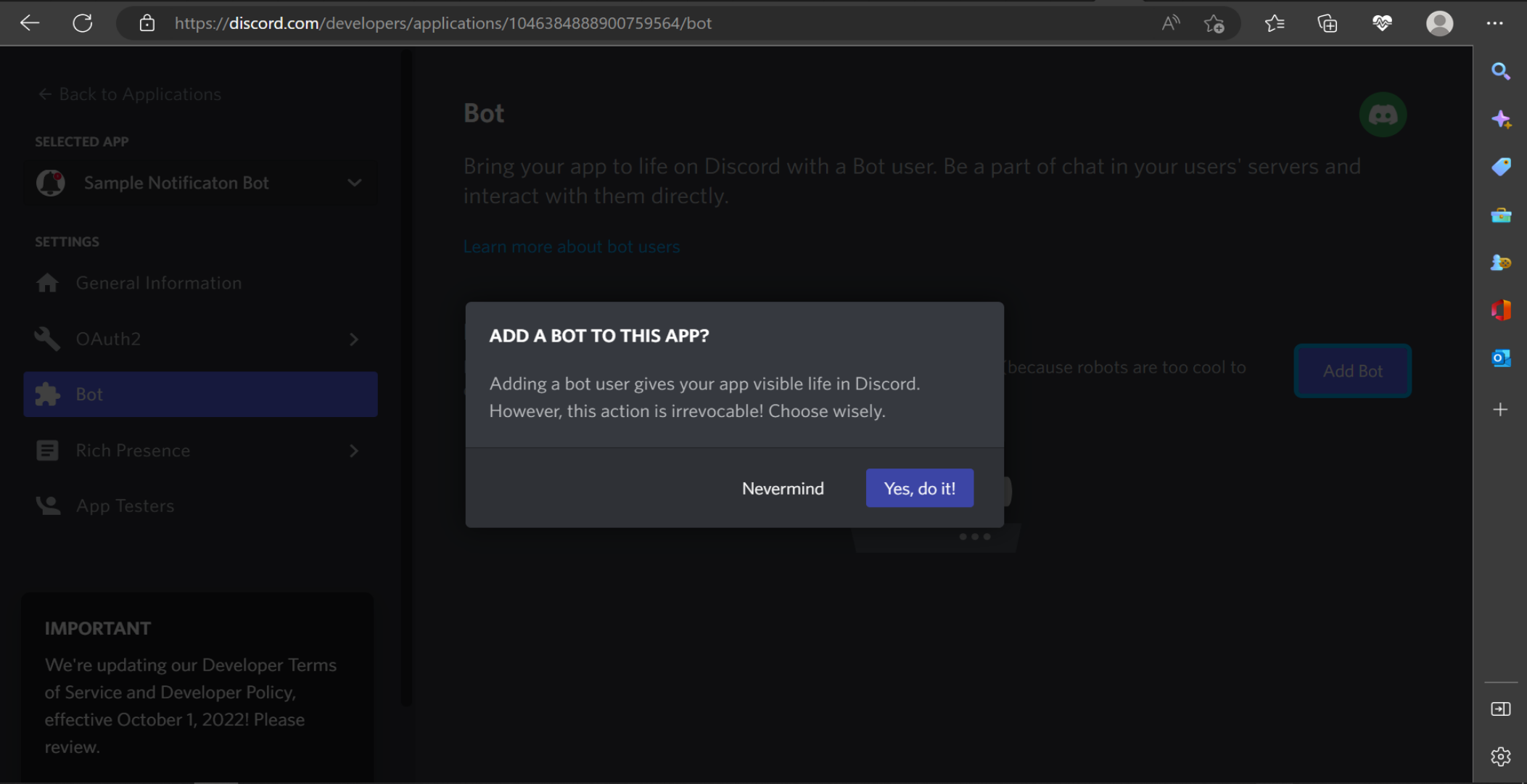Click 'Nevermind' to cancel bot addition

click(782, 488)
